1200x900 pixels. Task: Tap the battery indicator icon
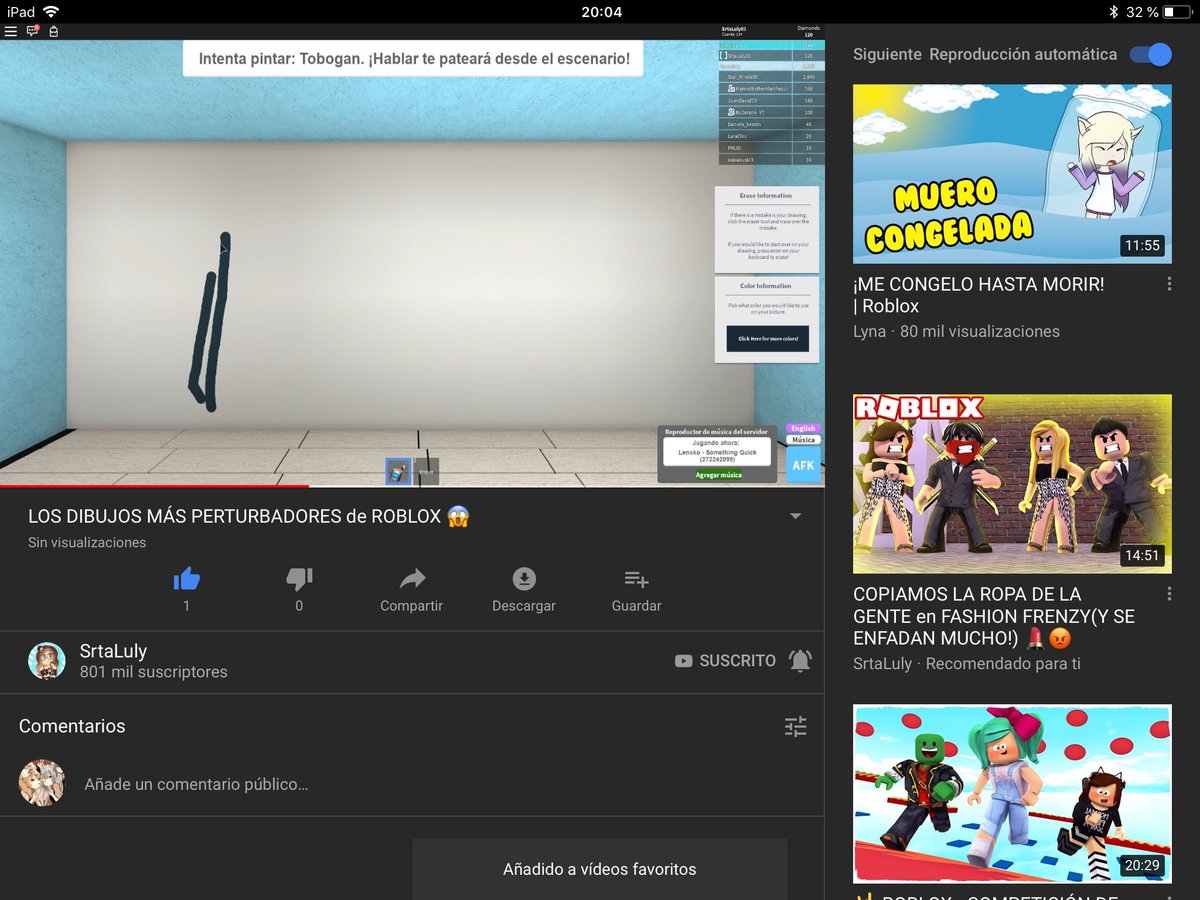click(x=1178, y=12)
